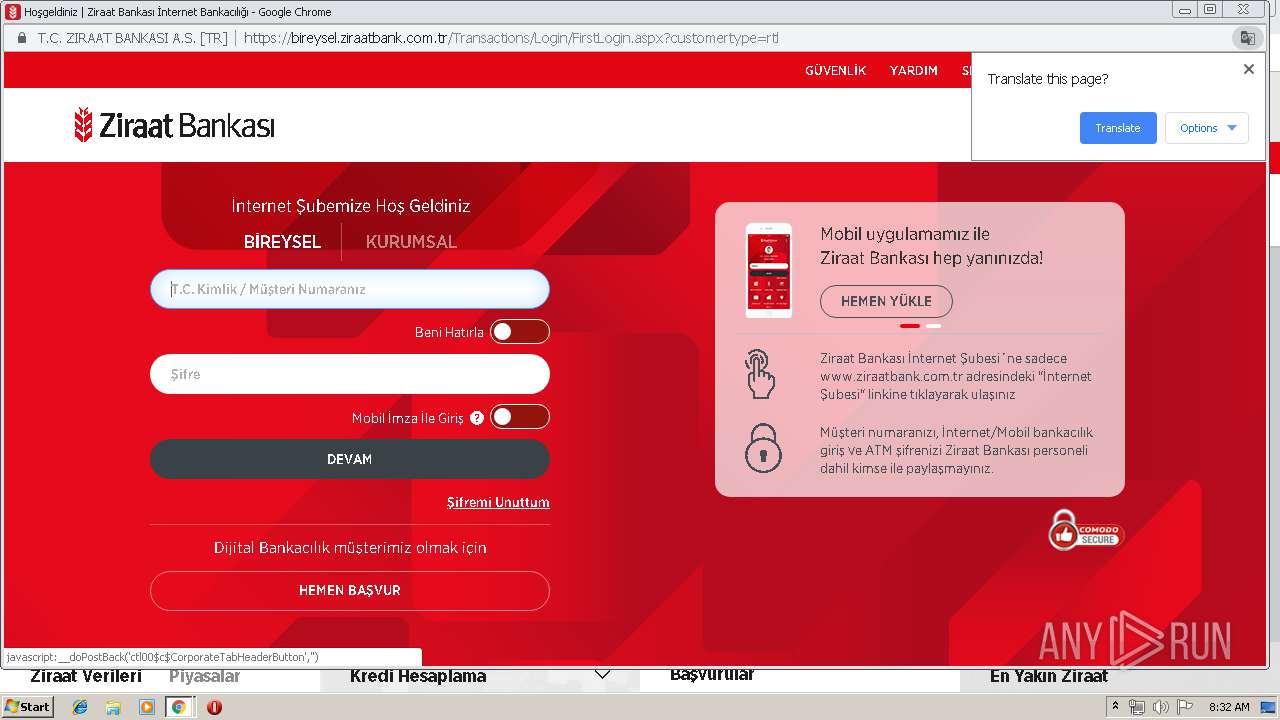1280x720 pixels.
Task: Select the BİREYSEL tab
Action: click(282, 242)
